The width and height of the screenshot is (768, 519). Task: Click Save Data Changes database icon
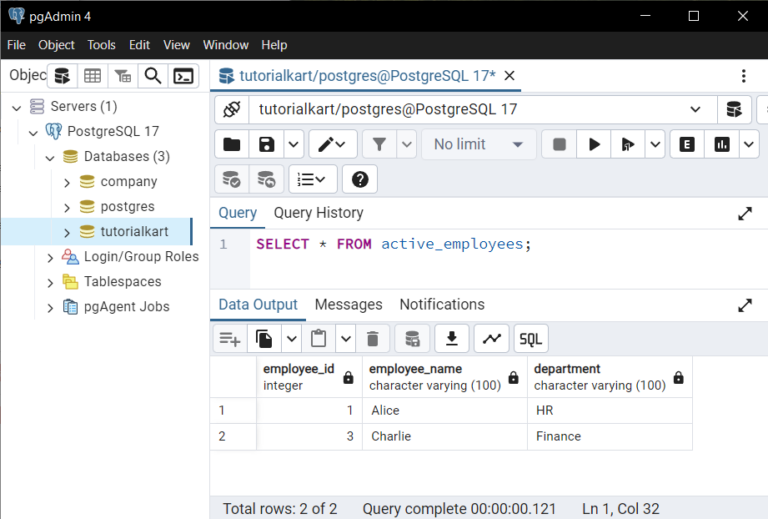pos(412,339)
